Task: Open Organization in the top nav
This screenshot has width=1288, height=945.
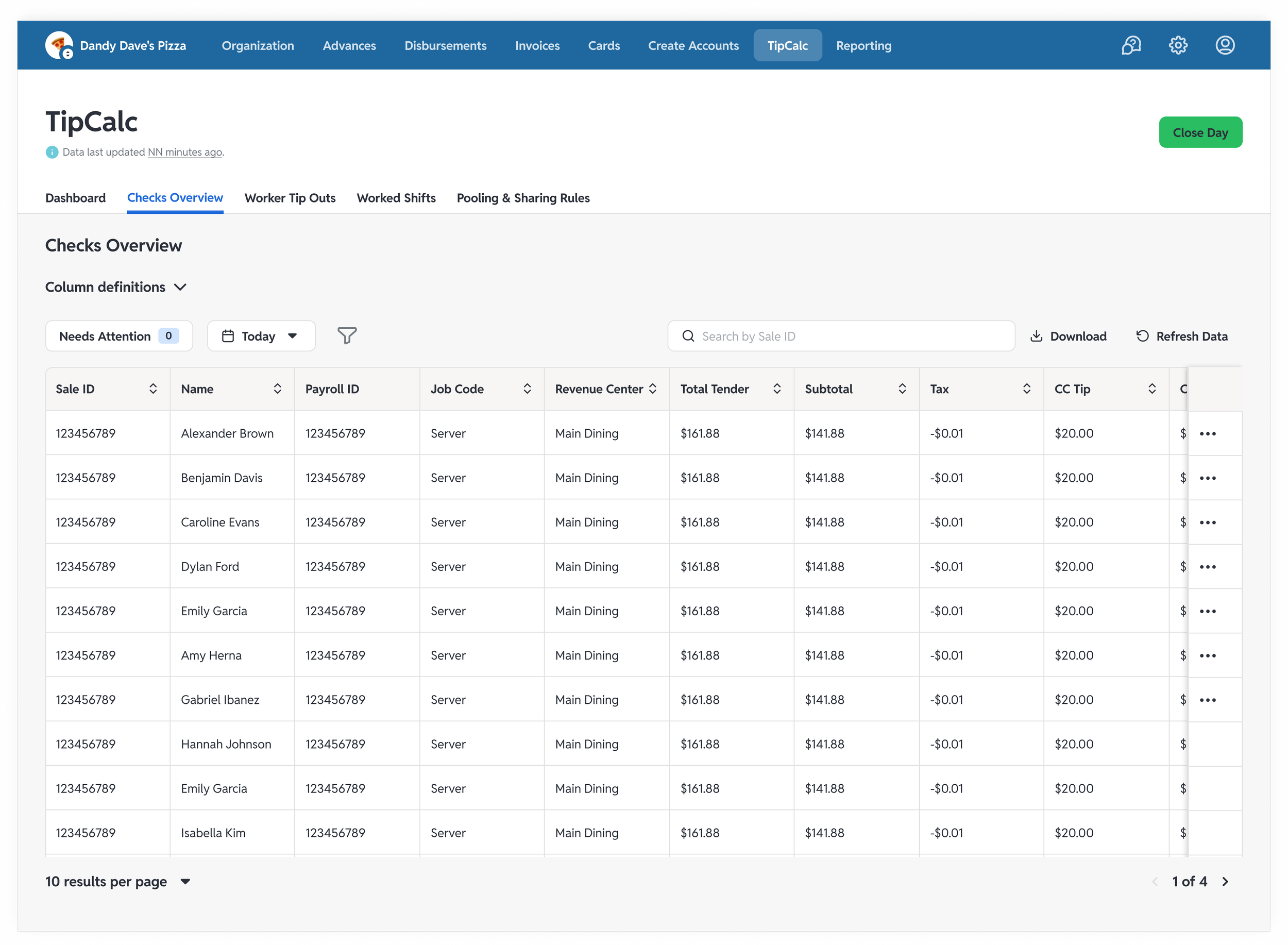Action: tap(258, 46)
